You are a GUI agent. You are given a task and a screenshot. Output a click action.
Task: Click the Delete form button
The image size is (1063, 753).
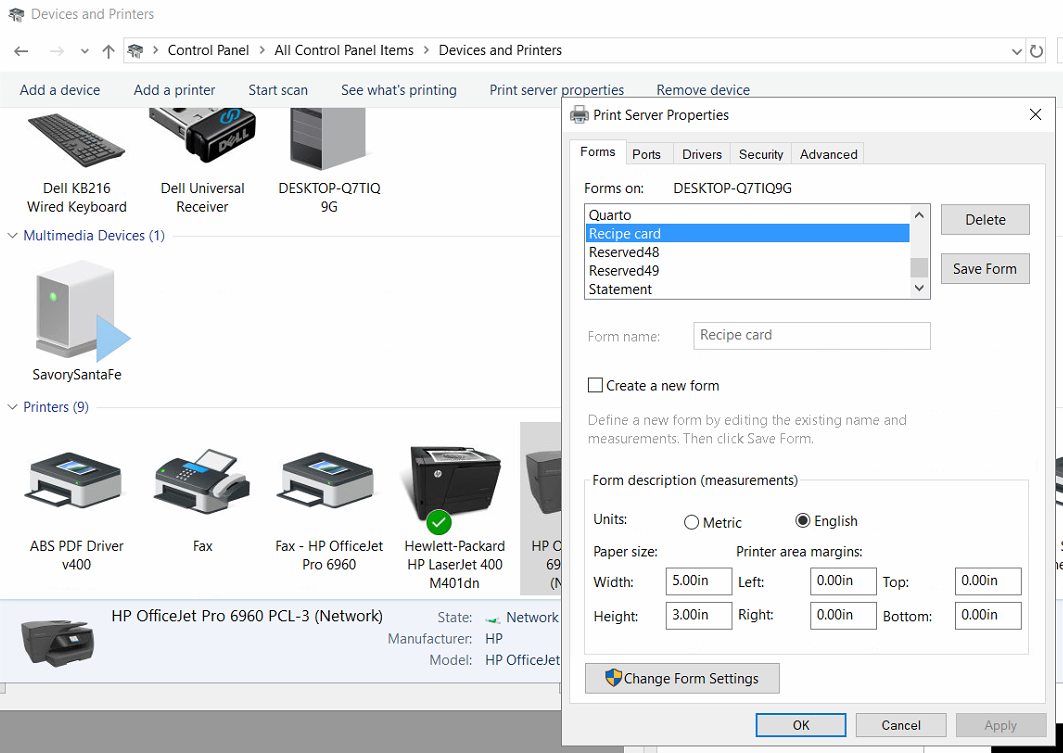click(985, 220)
